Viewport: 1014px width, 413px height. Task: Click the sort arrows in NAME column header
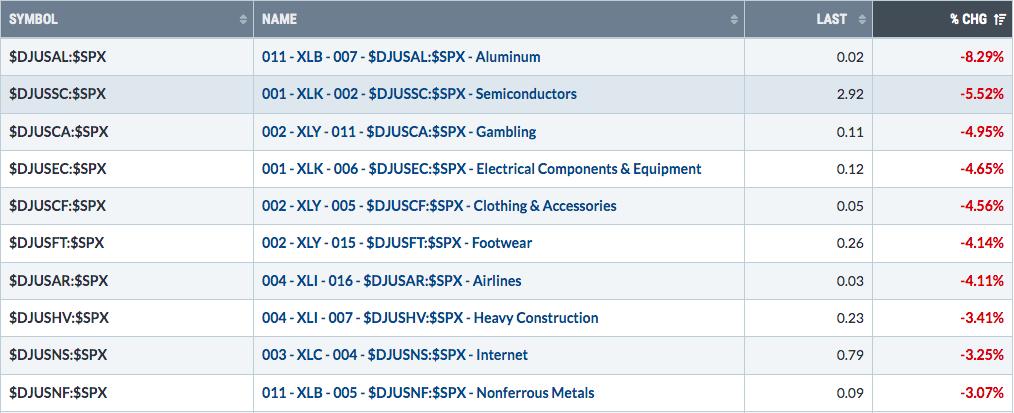pyautogui.click(x=734, y=19)
